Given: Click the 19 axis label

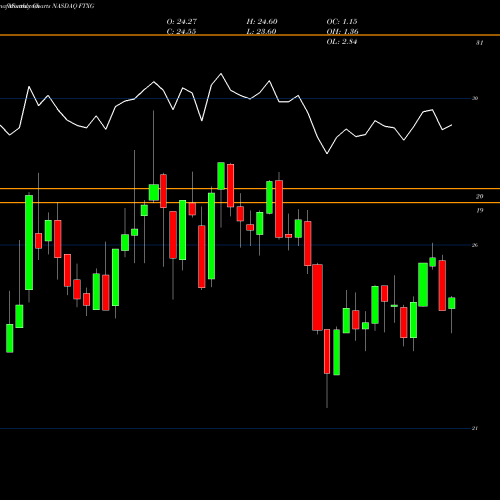Looking at the screenshot, I should click(479, 210).
